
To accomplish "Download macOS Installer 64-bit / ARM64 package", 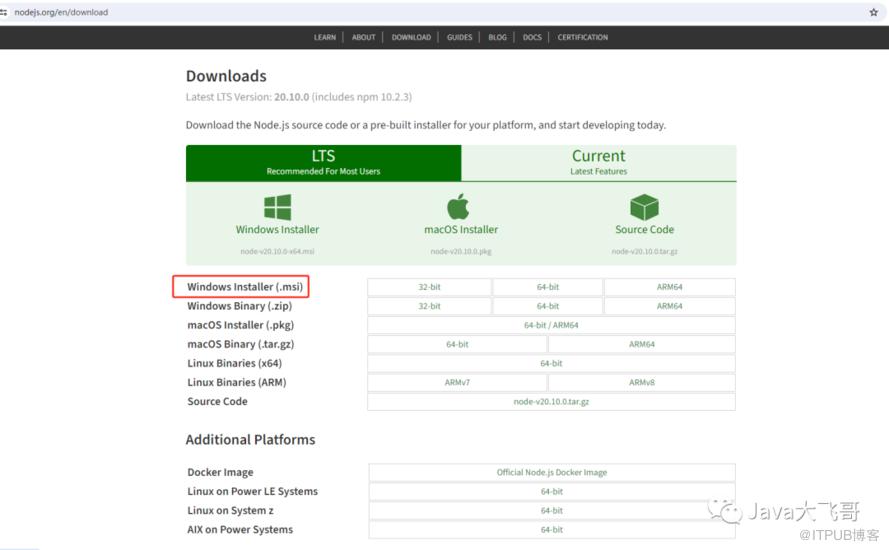I will [x=551, y=325].
